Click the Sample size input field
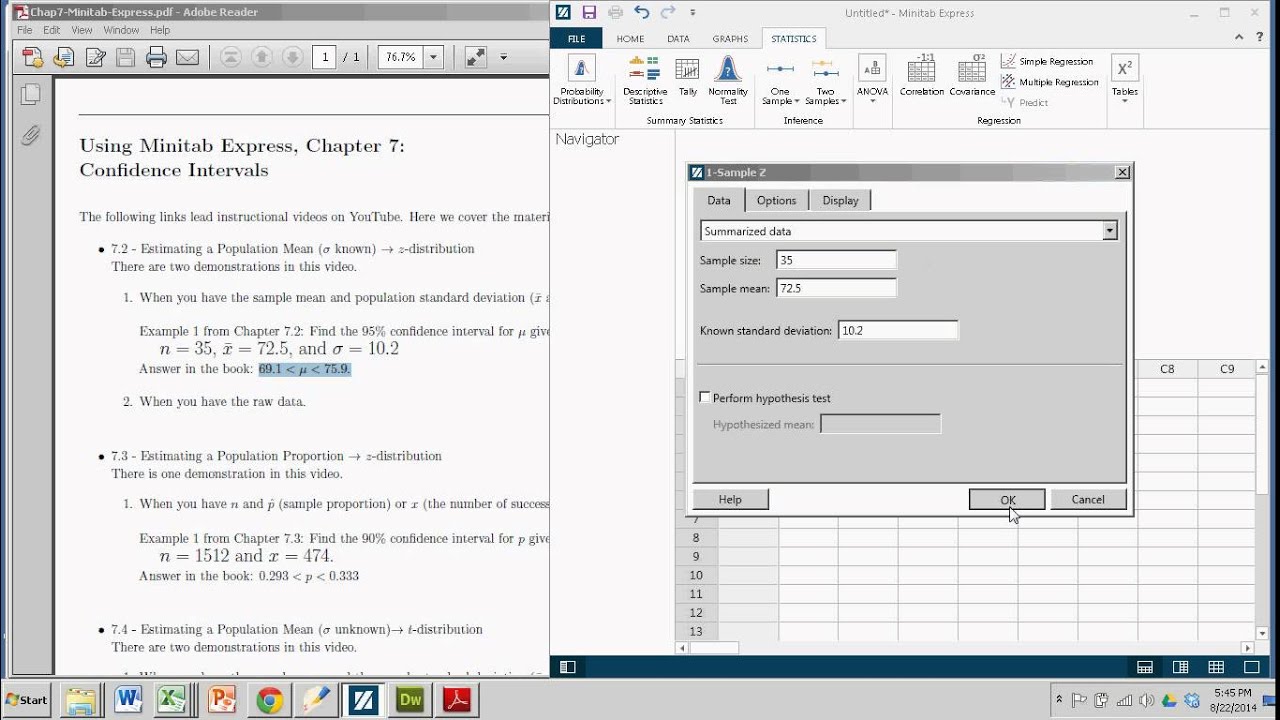1280x720 pixels. coord(836,260)
